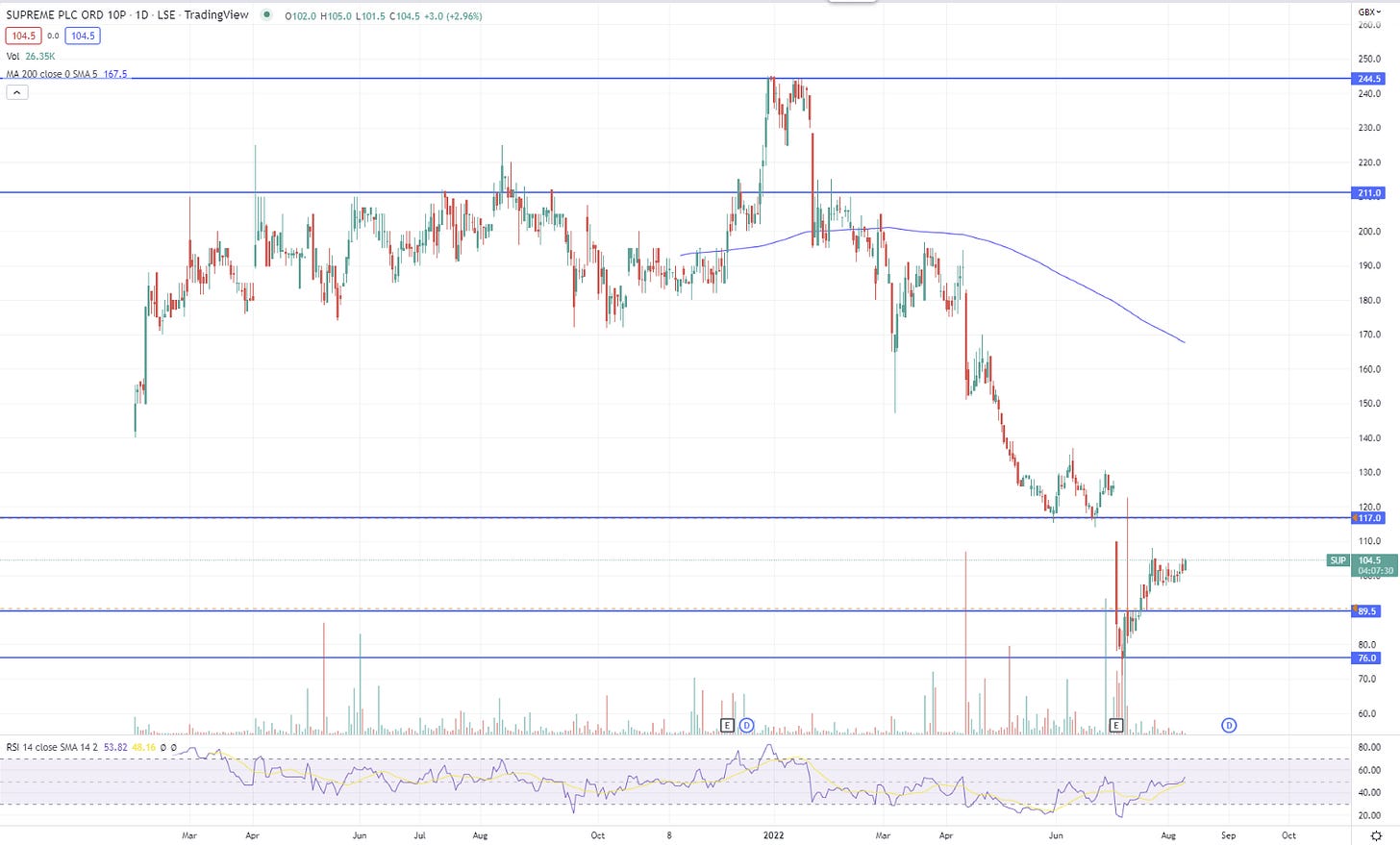Open the dividend D marker near September

pyautogui.click(x=1229, y=725)
